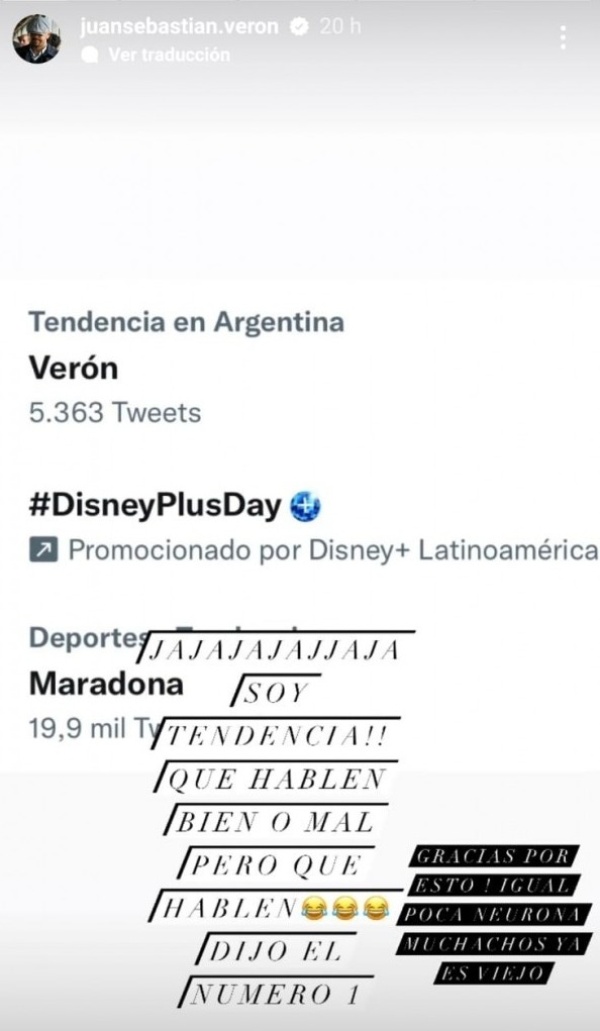Tap the black GRACIAS POR ESTO caption

click(493, 914)
